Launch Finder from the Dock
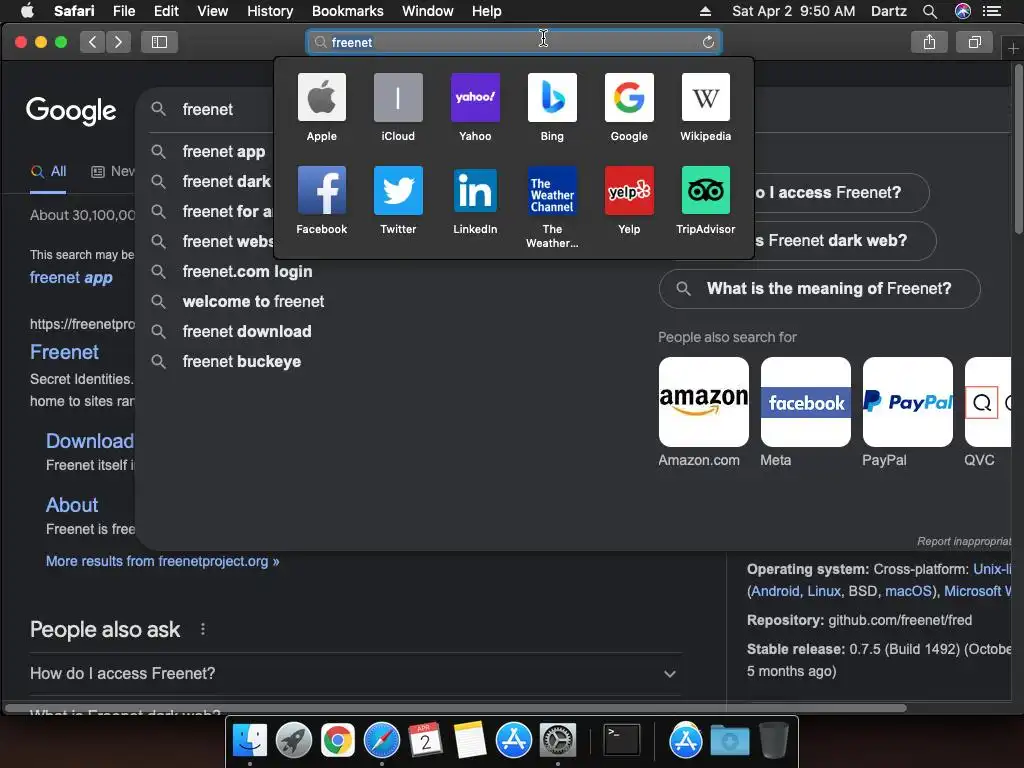Image resolution: width=1024 pixels, height=768 pixels. 250,741
